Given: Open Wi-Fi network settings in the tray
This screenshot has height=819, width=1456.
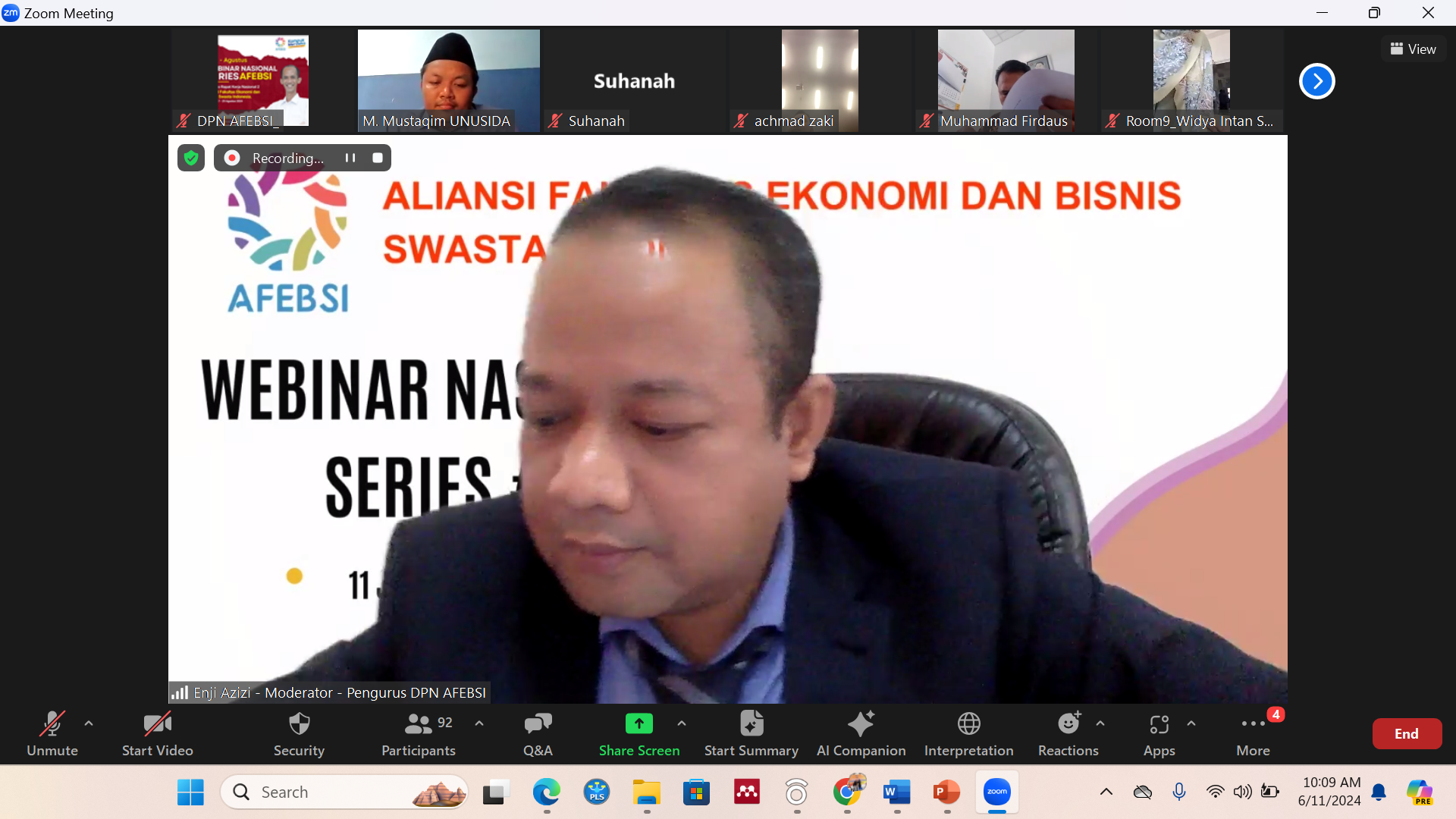Looking at the screenshot, I should click(1215, 792).
